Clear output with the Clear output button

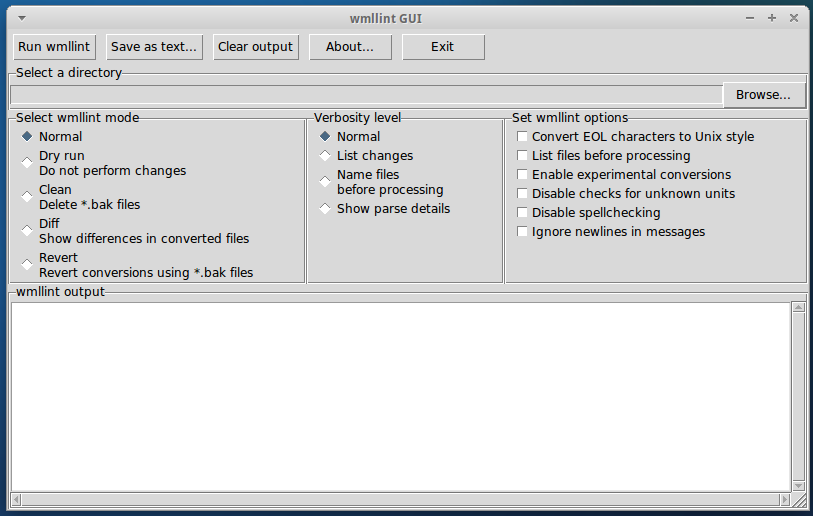[x=256, y=47]
